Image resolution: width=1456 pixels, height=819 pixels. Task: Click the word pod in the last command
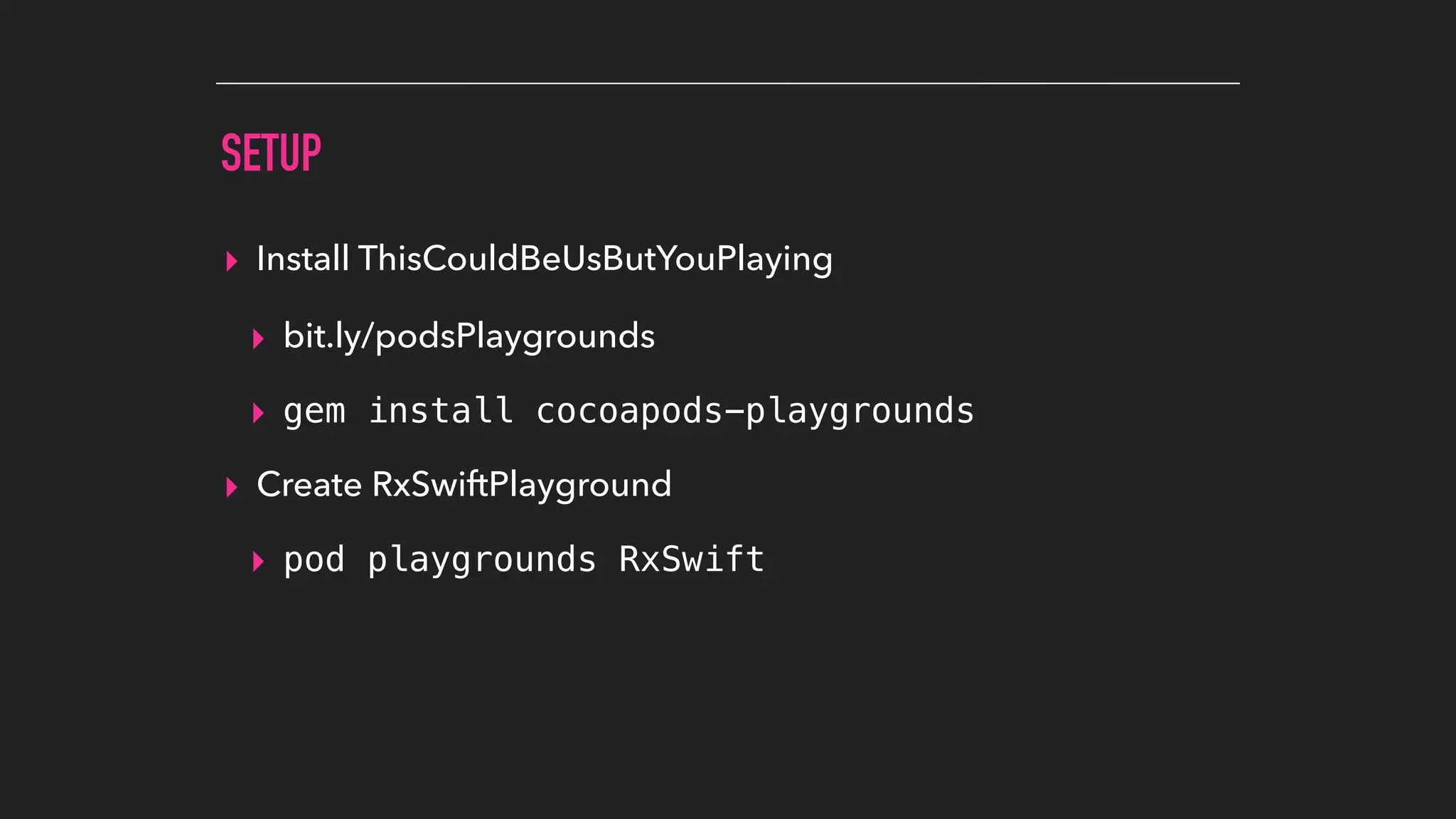tap(314, 560)
